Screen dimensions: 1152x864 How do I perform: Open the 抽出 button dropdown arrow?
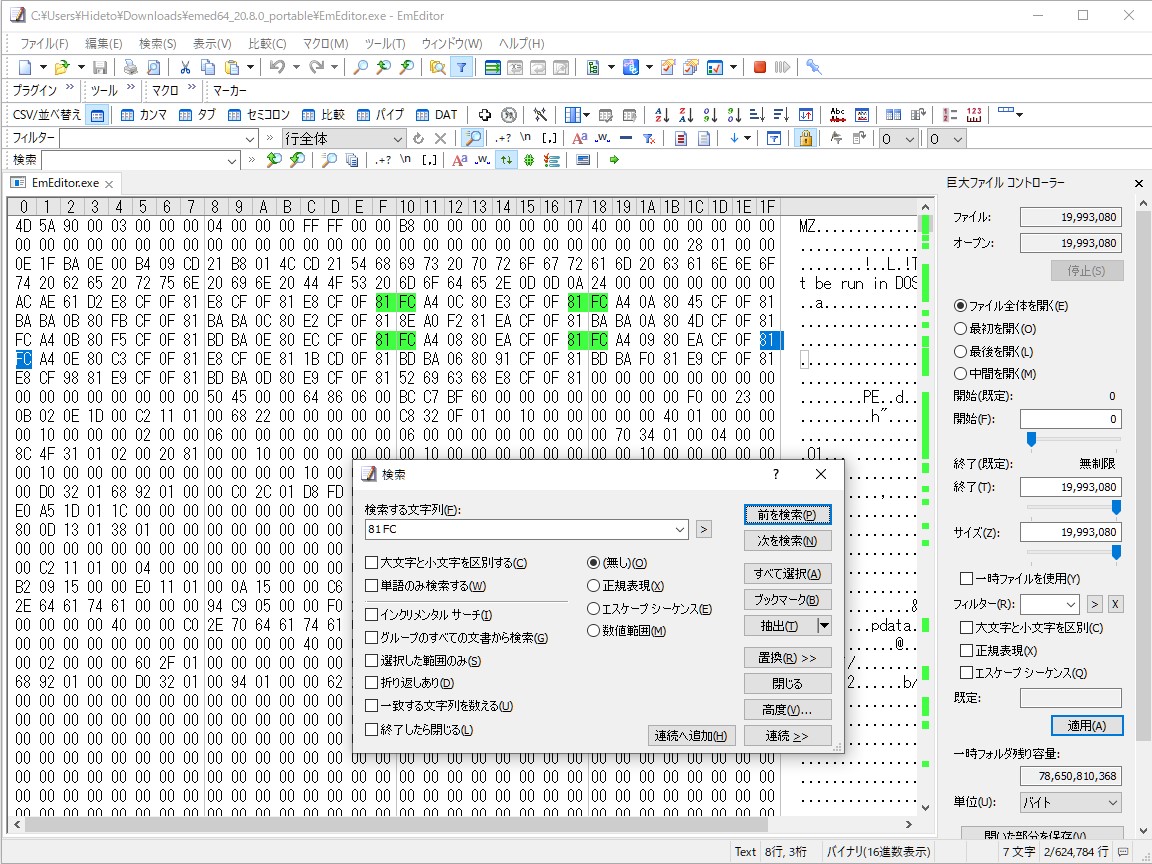(824, 626)
